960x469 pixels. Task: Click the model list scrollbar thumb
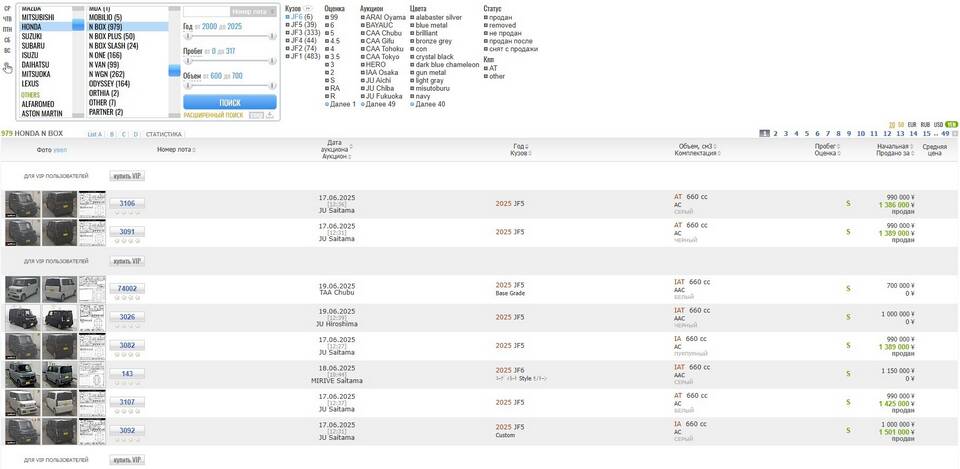coord(174,70)
